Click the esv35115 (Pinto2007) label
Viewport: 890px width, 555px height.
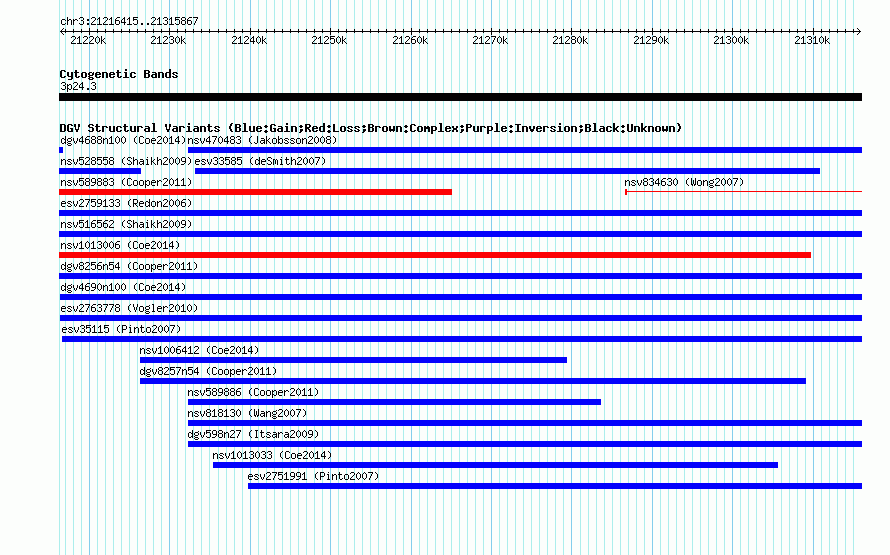pos(121,329)
